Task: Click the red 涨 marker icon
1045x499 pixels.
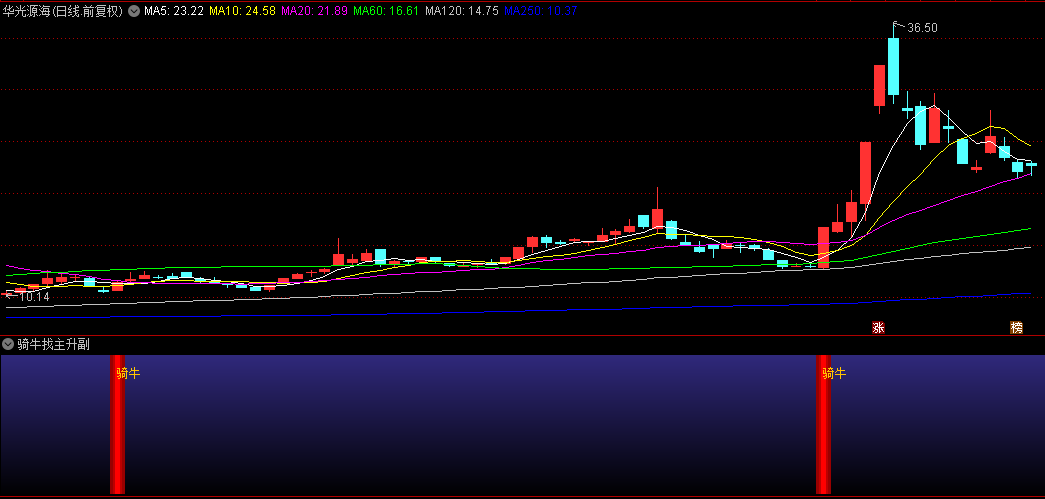Action: pyautogui.click(x=879, y=327)
